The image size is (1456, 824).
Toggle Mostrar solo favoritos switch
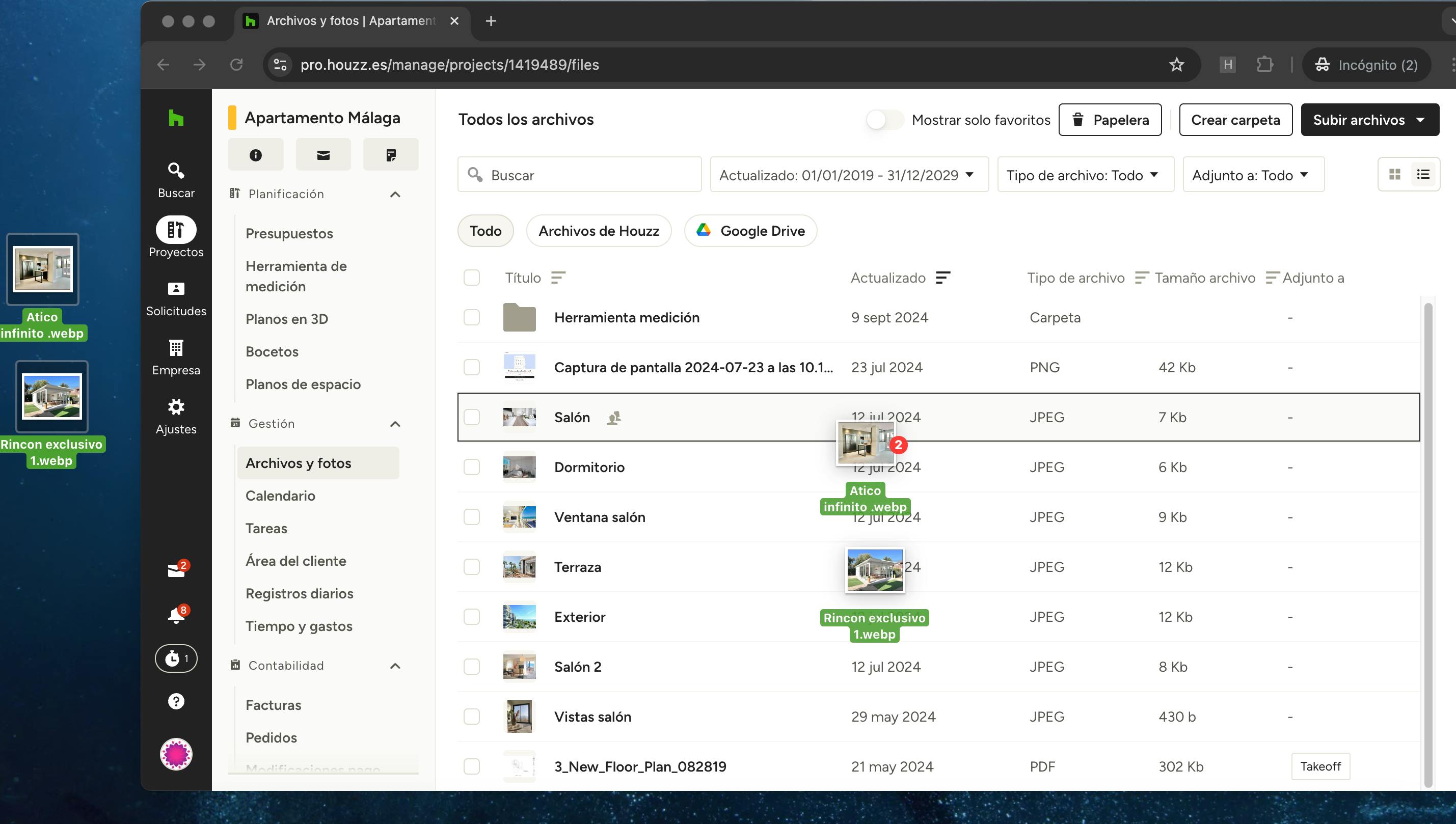tap(884, 120)
